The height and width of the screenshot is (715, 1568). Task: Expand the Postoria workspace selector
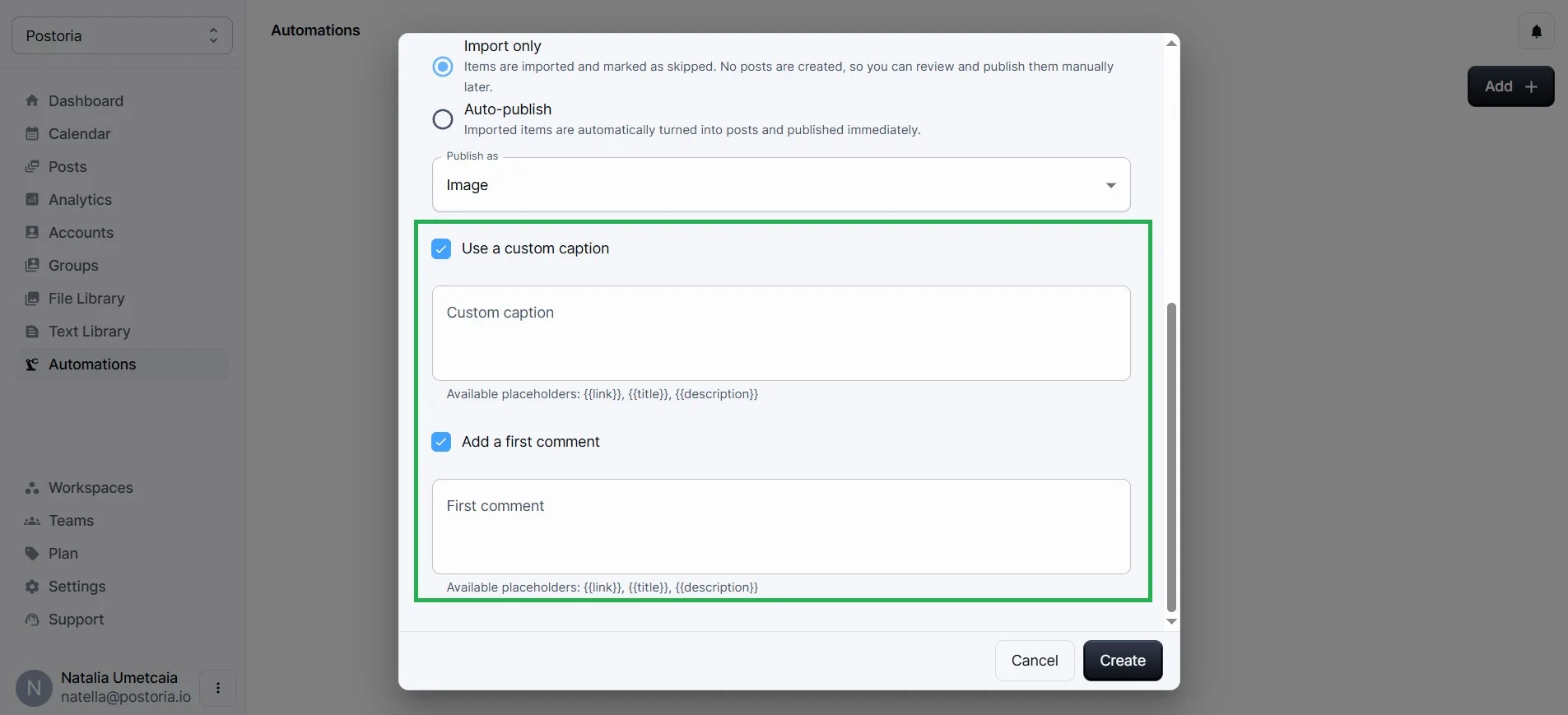(122, 36)
